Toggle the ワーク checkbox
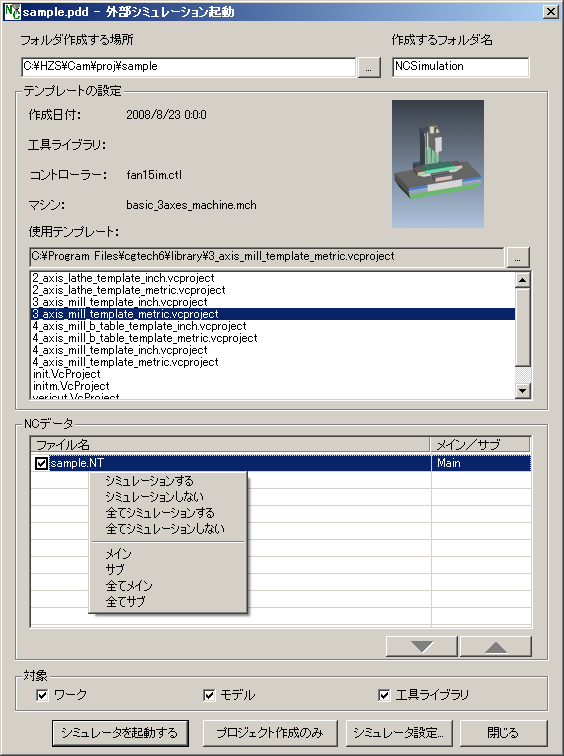The image size is (564, 756). click(x=42, y=695)
